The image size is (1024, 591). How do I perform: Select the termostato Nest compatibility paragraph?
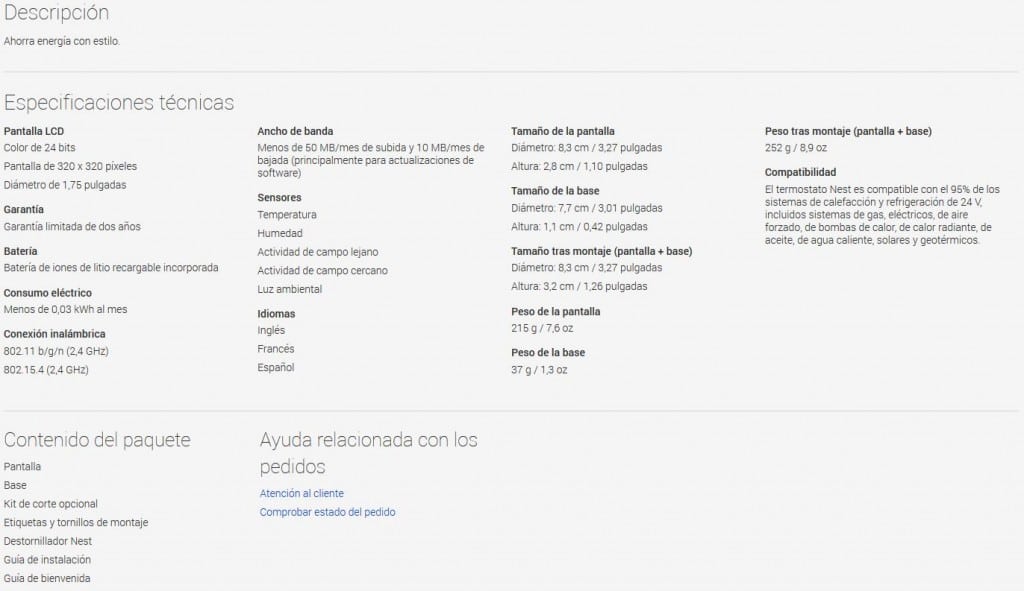882,215
